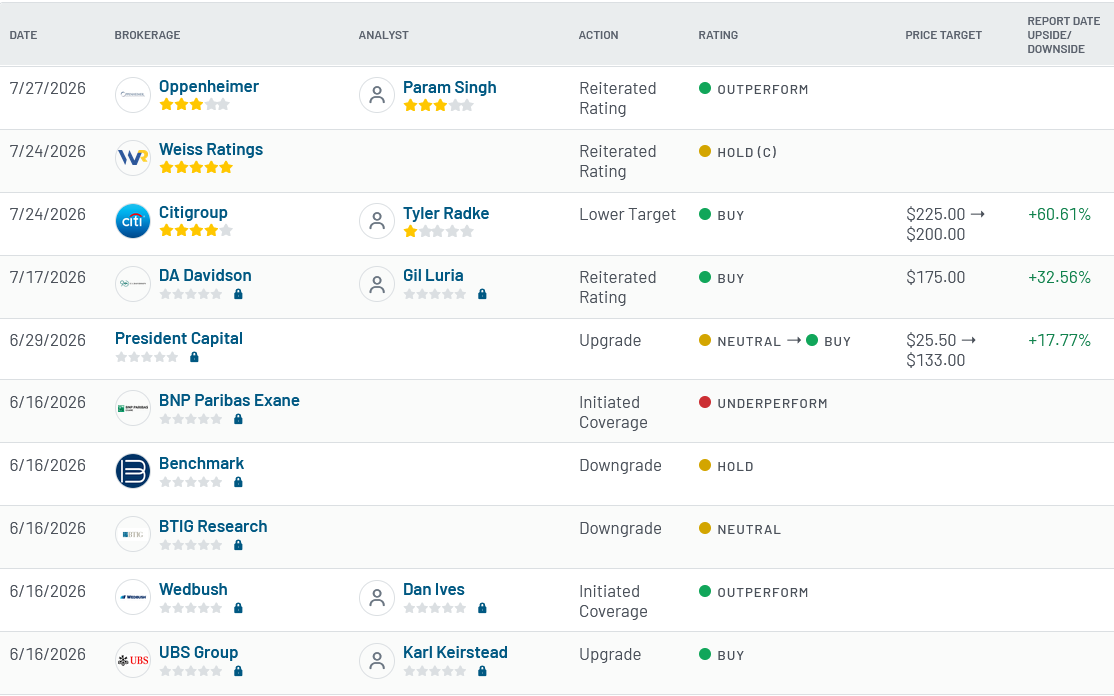
Task: Click the Price Target column header
Action: click(x=943, y=35)
